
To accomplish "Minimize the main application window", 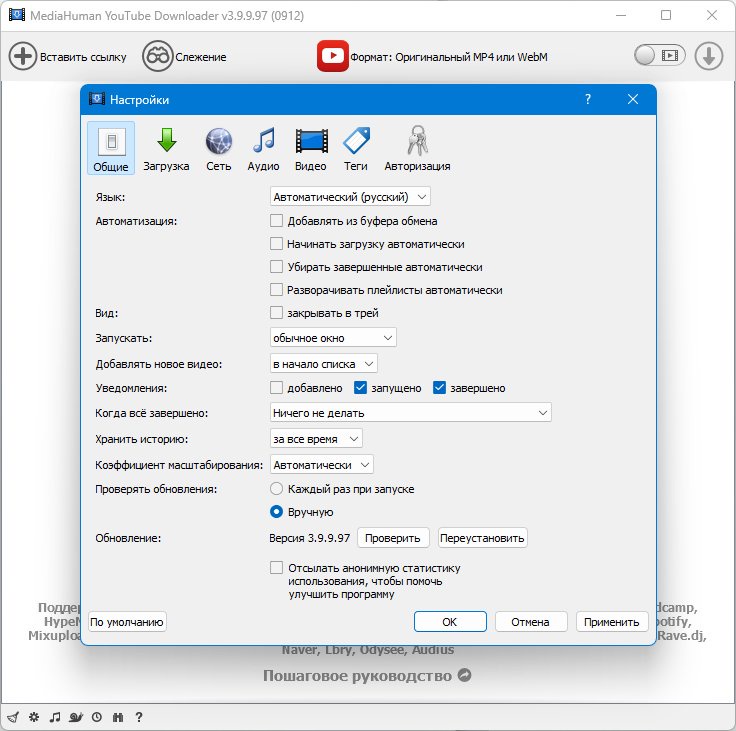I will [621, 15].
